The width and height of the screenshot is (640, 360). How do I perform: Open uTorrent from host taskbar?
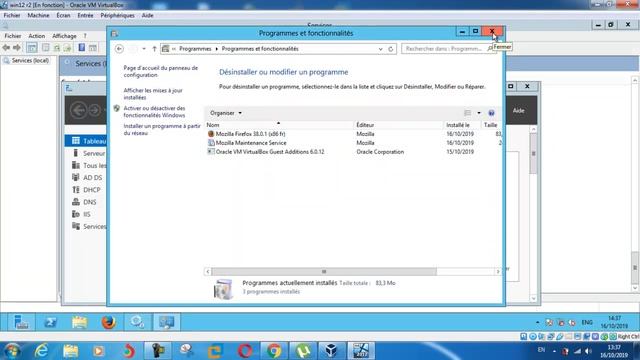pyautogui.click(x=303, y=351)
